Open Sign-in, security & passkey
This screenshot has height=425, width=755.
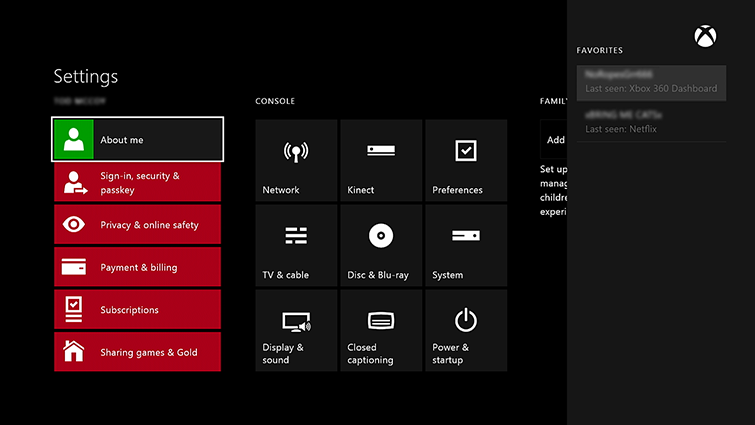[138, 182]
